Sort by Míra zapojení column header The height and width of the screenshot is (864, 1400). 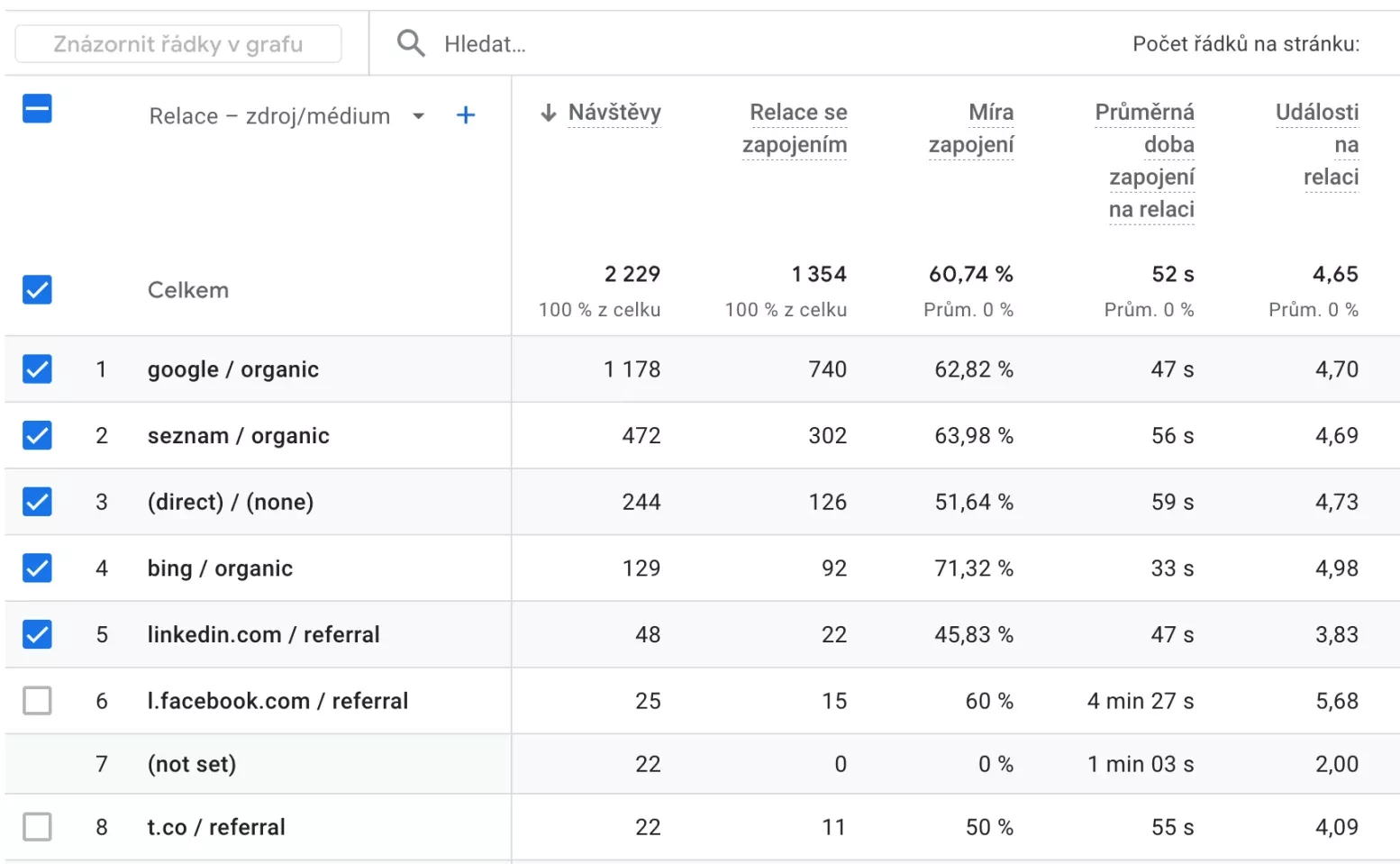971,129
